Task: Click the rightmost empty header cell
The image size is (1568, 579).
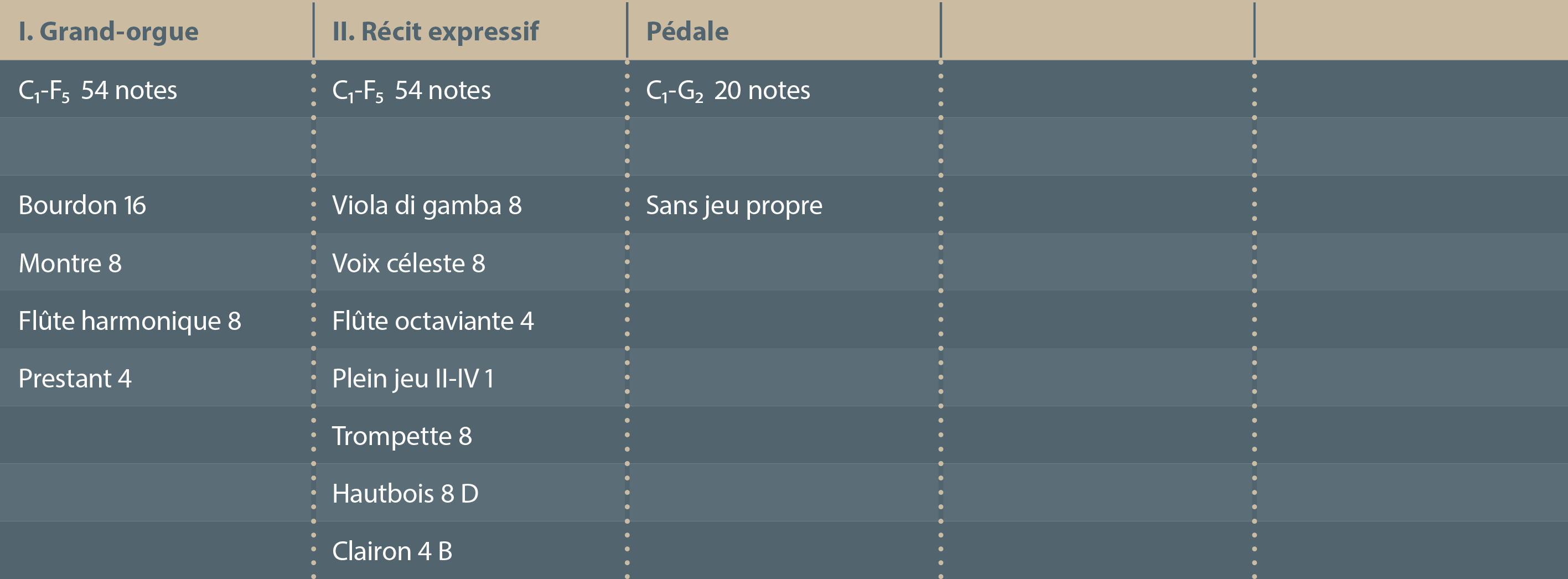Action: tap(1411, 31)
